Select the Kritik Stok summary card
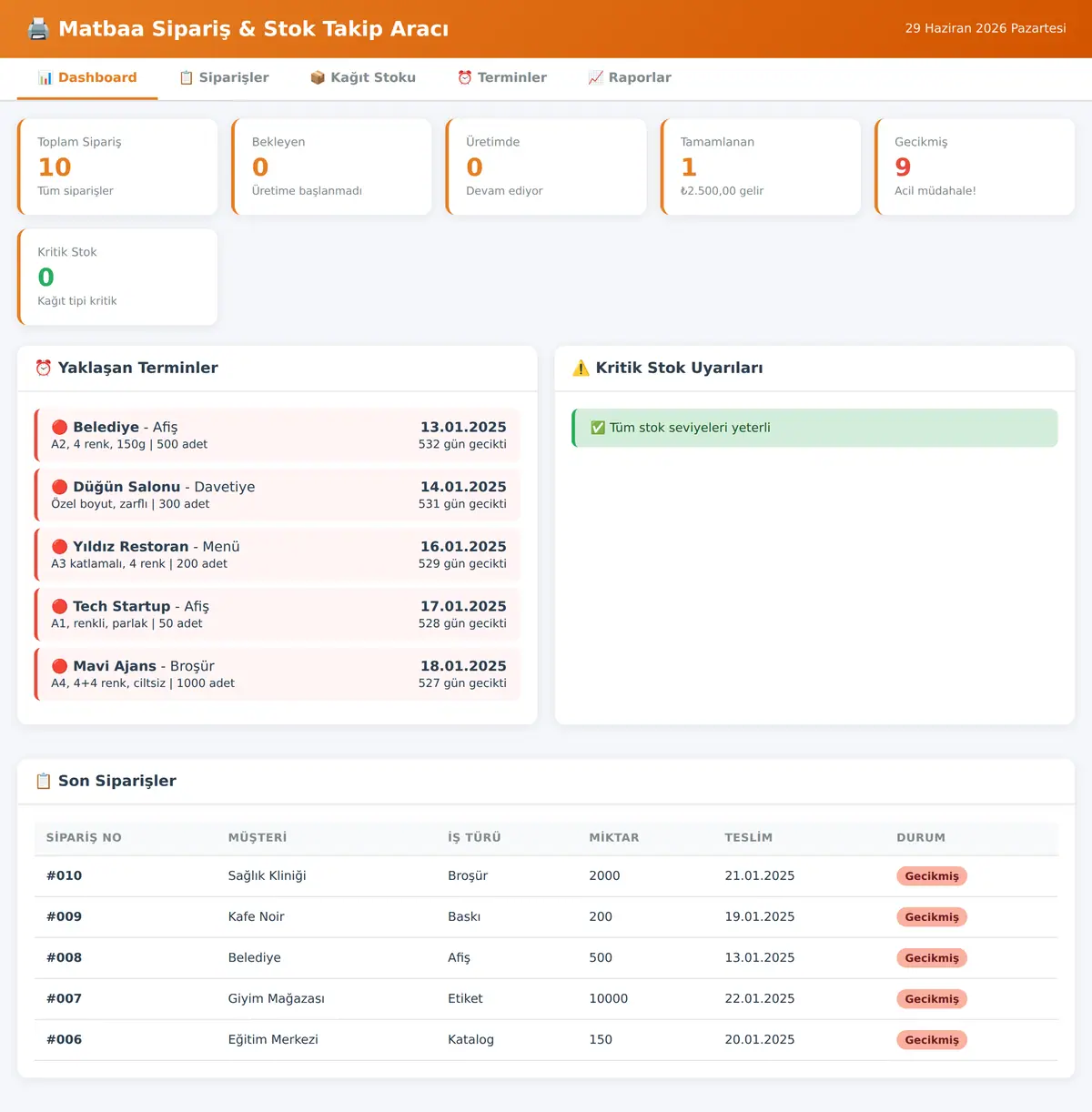This screenshot has height=1112, width=1092. (x=117, y=278)
